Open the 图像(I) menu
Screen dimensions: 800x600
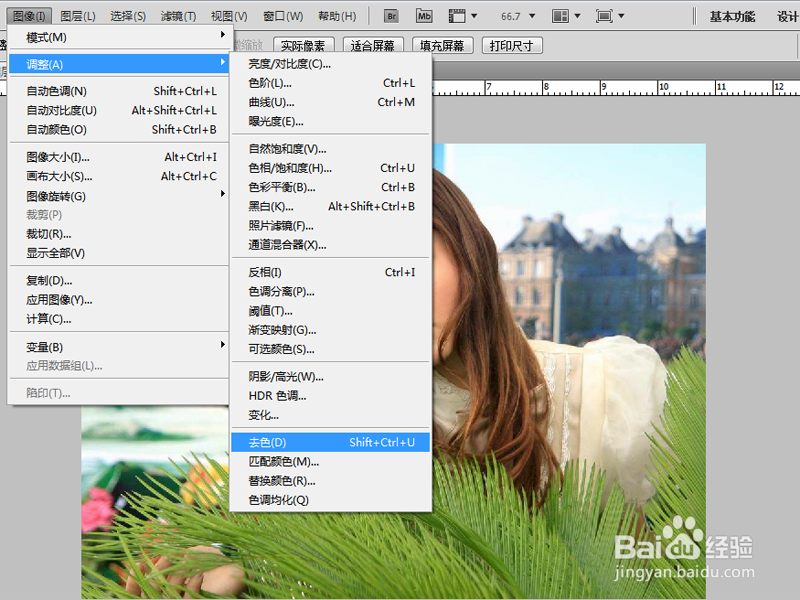[x=29, y=16]
